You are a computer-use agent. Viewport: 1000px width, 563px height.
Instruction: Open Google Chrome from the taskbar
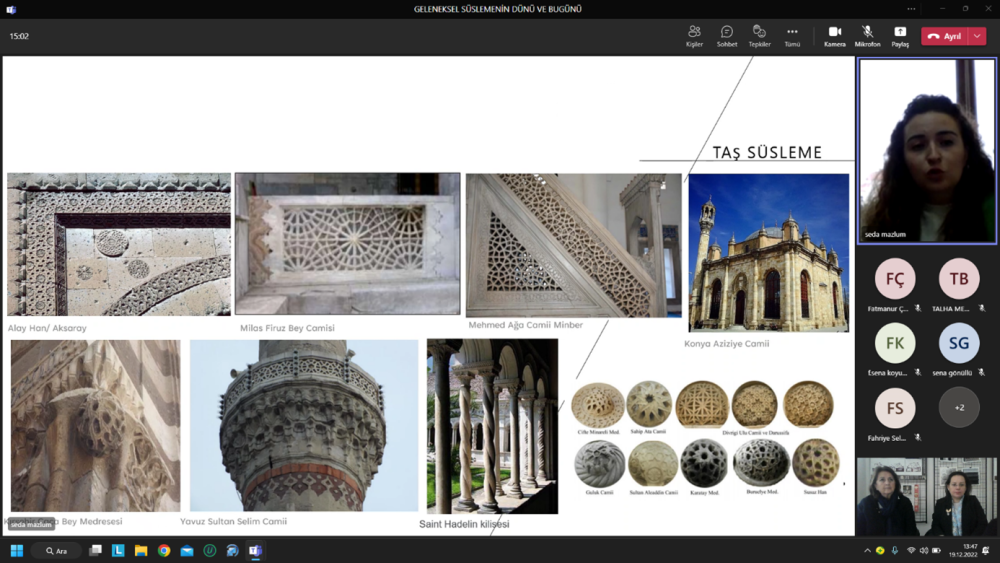pos(164,551)
